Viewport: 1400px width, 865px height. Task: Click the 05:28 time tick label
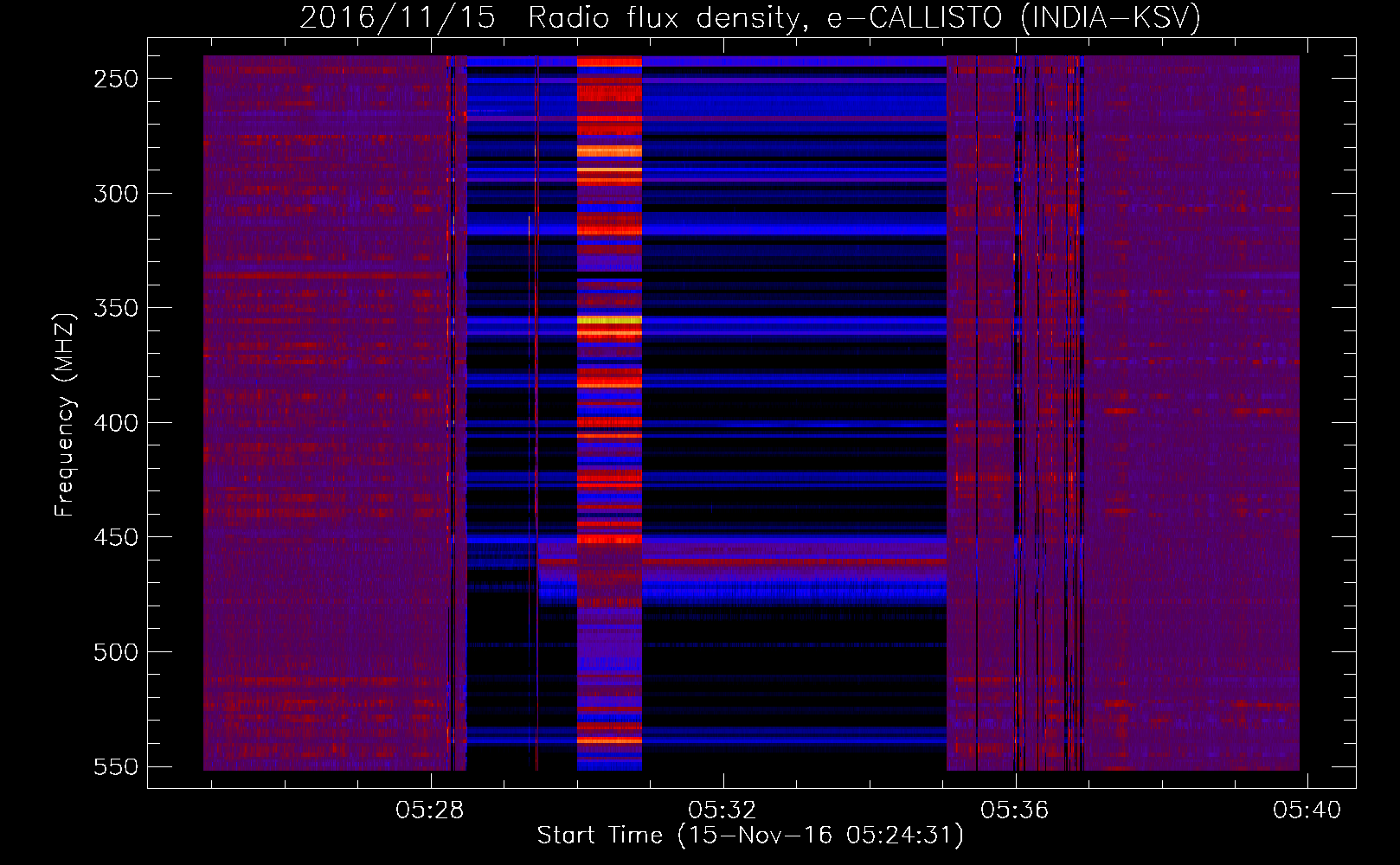pyautogui.click(x=430, y=811)
